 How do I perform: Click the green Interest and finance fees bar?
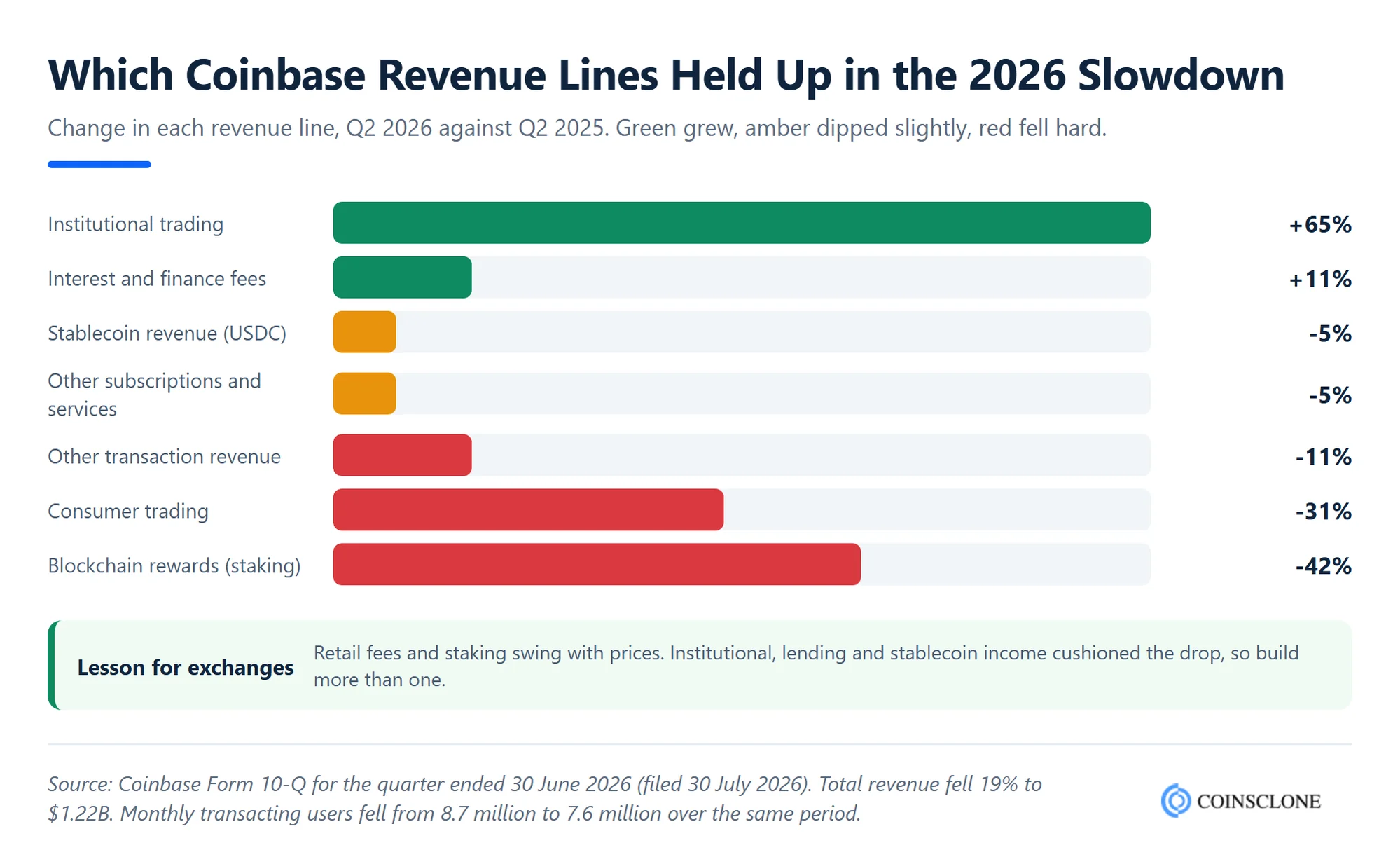click(403, 277)
